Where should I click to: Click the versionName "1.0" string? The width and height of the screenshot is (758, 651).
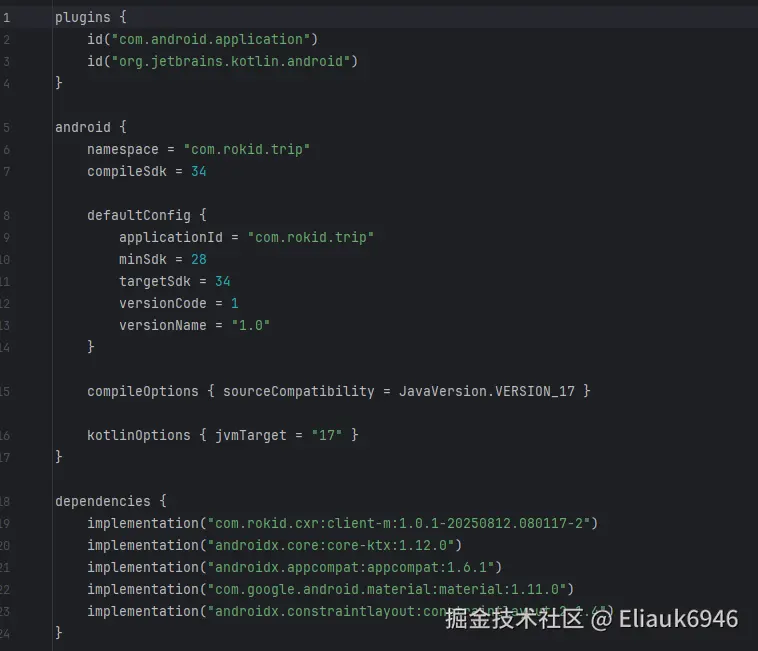tap(251, 325)
